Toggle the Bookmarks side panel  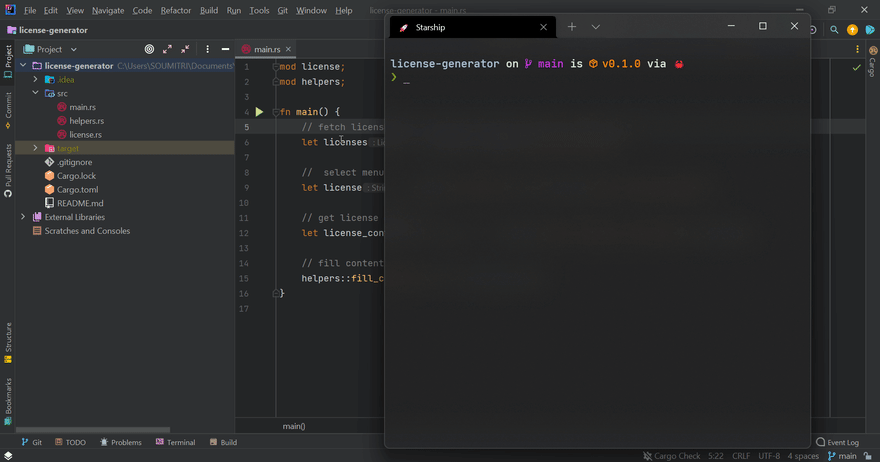pos(8,400)
